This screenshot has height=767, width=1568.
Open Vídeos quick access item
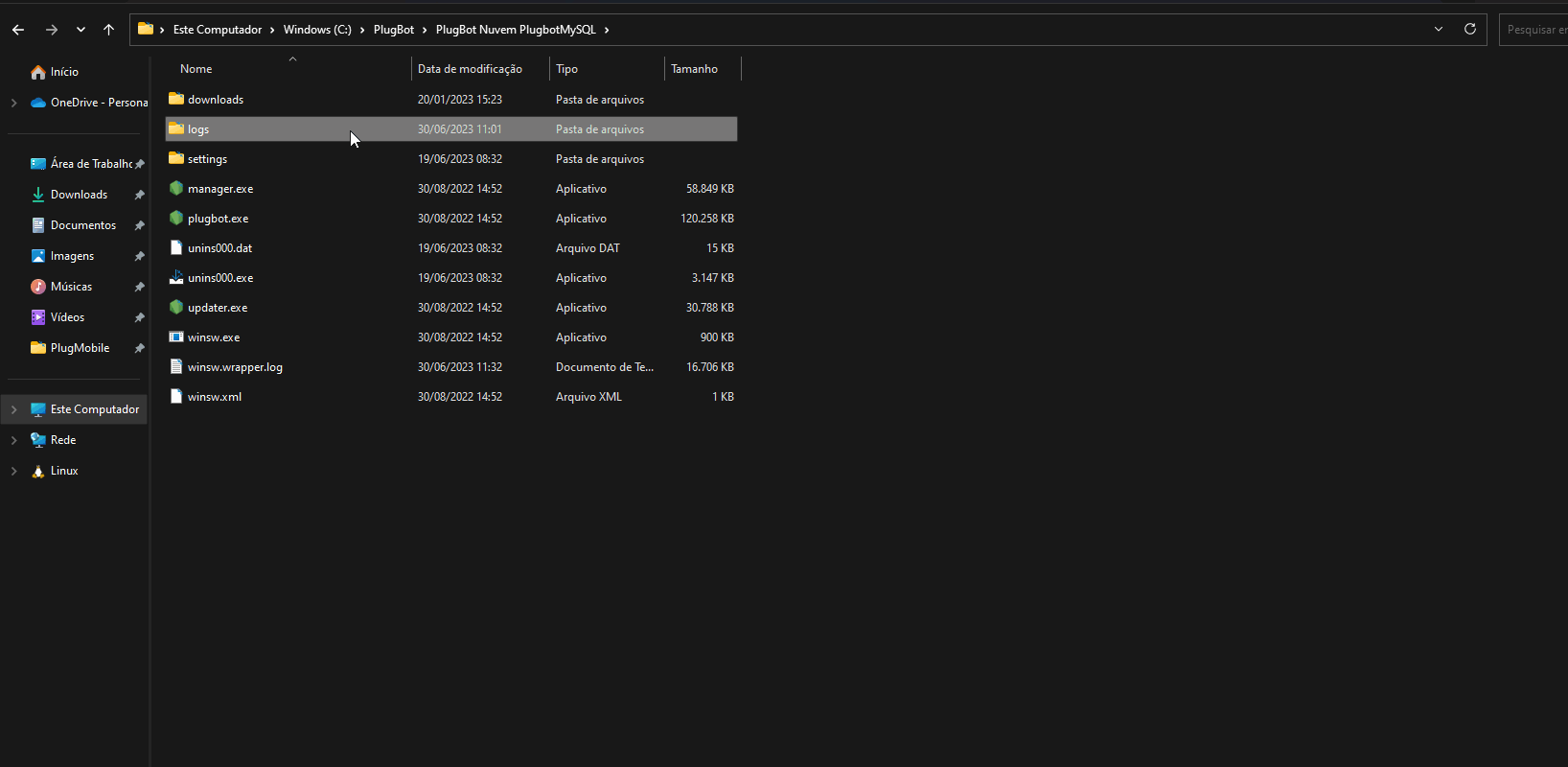point(67,317)
